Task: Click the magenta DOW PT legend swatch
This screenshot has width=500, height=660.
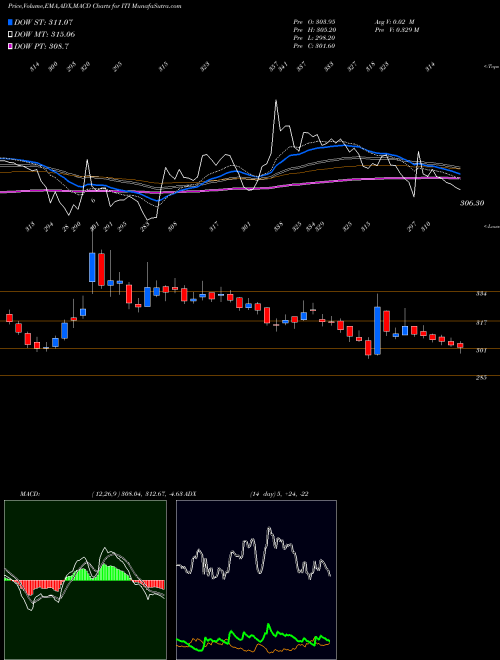Action: [x=10, y=46]
